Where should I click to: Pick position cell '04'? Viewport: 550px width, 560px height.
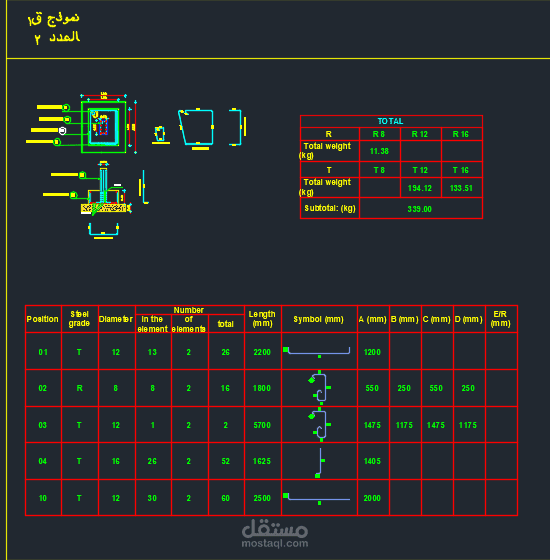pyautogui.click(x=43, y=461)
